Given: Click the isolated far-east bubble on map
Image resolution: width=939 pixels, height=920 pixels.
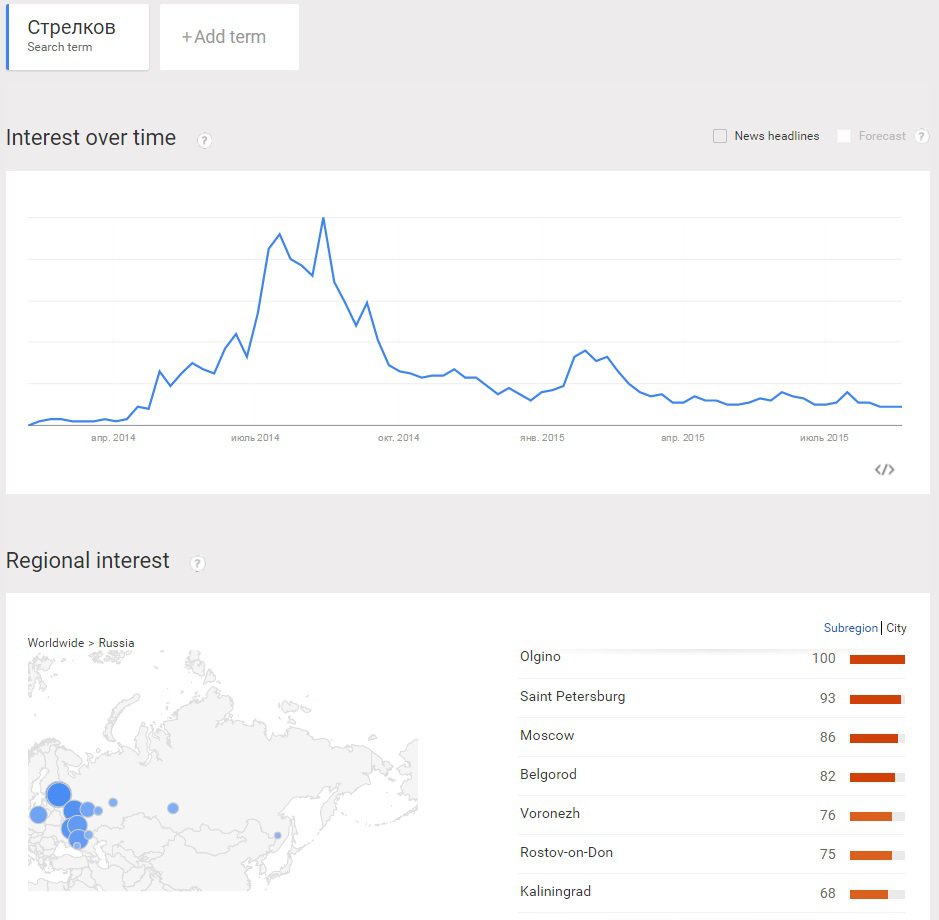Looking at the screenshot, I should [277, 835].
